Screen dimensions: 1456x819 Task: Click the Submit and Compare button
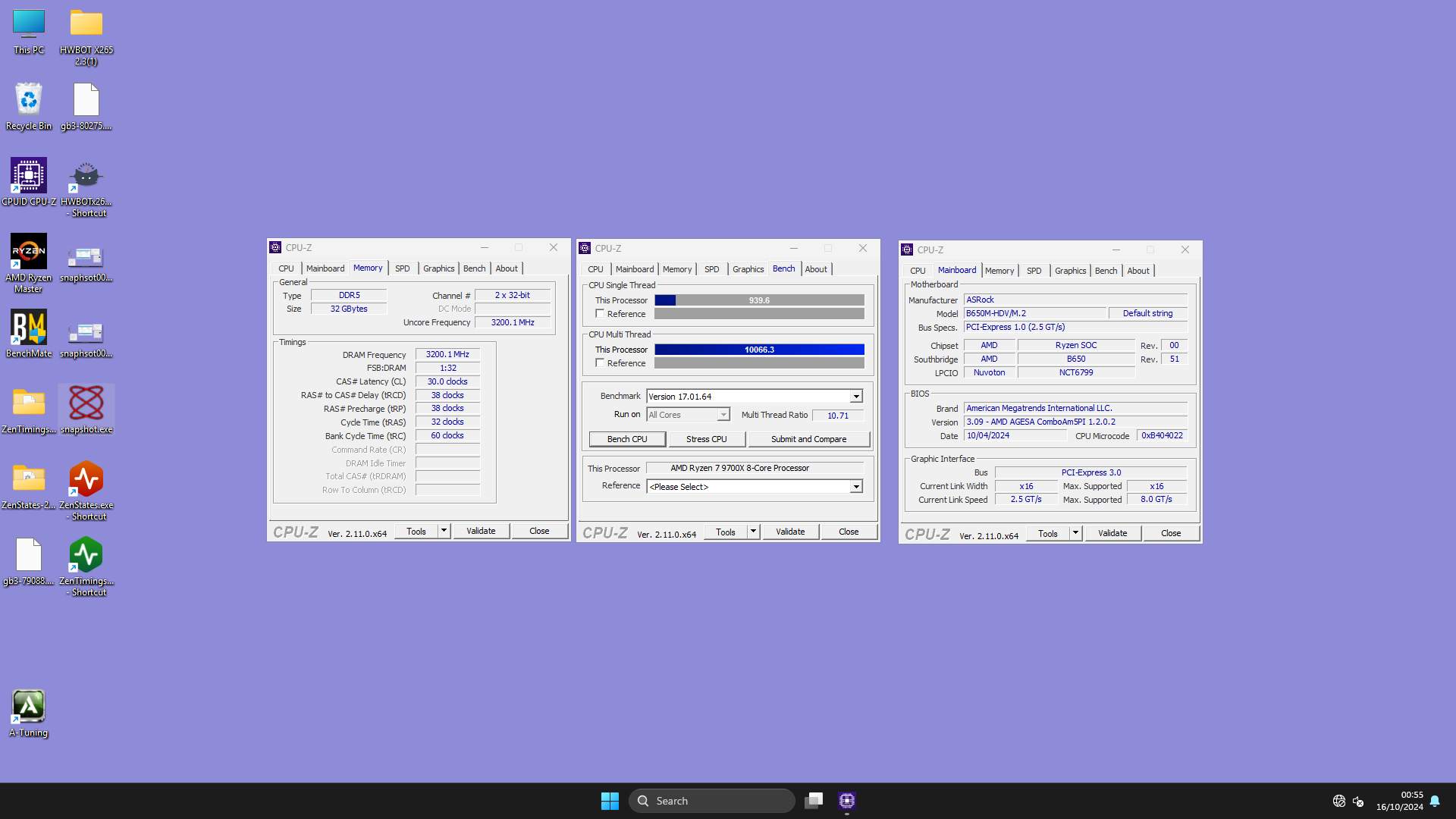pos(808,439)
